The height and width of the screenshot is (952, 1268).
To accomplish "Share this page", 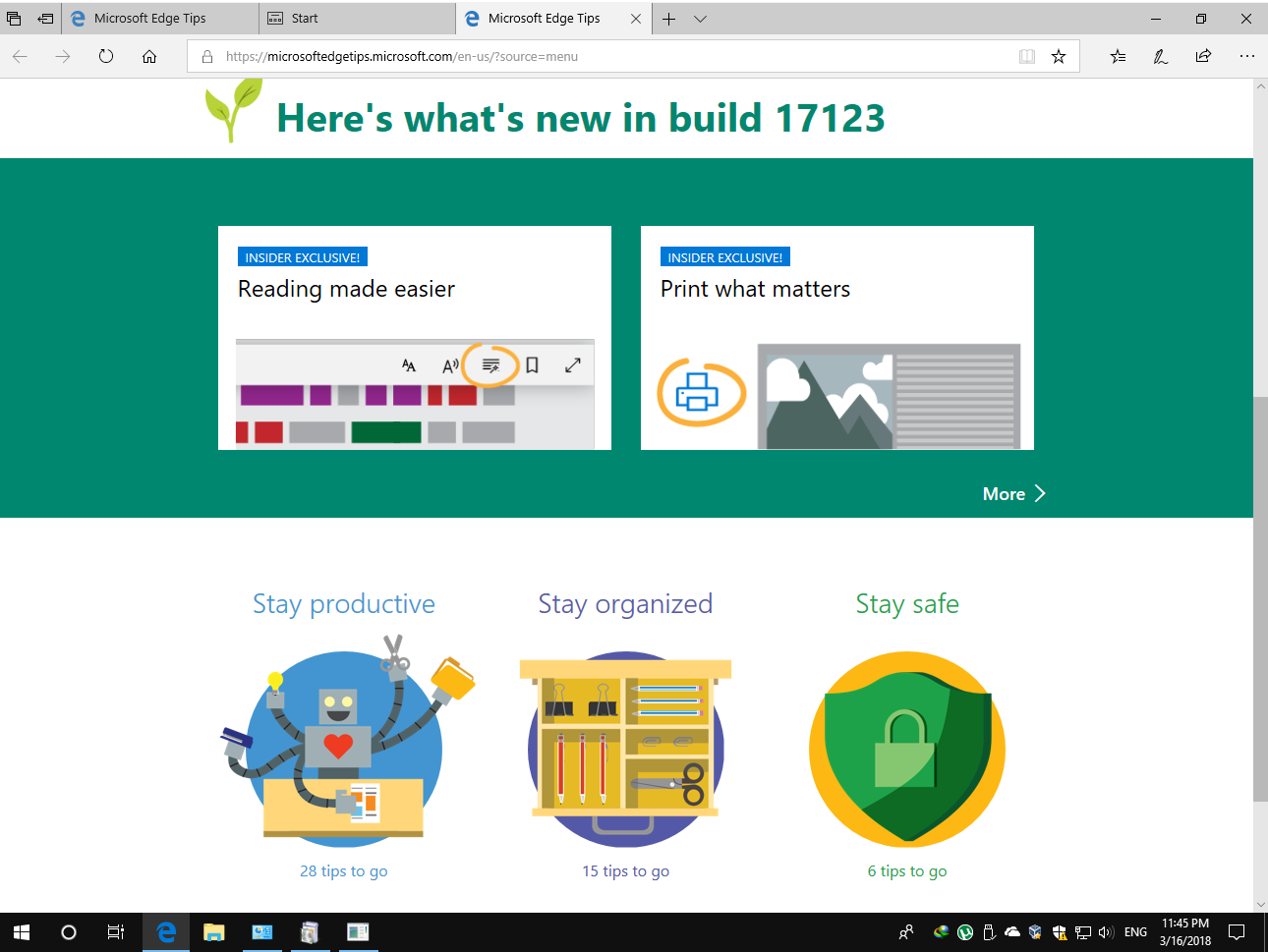I will point(1203,57).
